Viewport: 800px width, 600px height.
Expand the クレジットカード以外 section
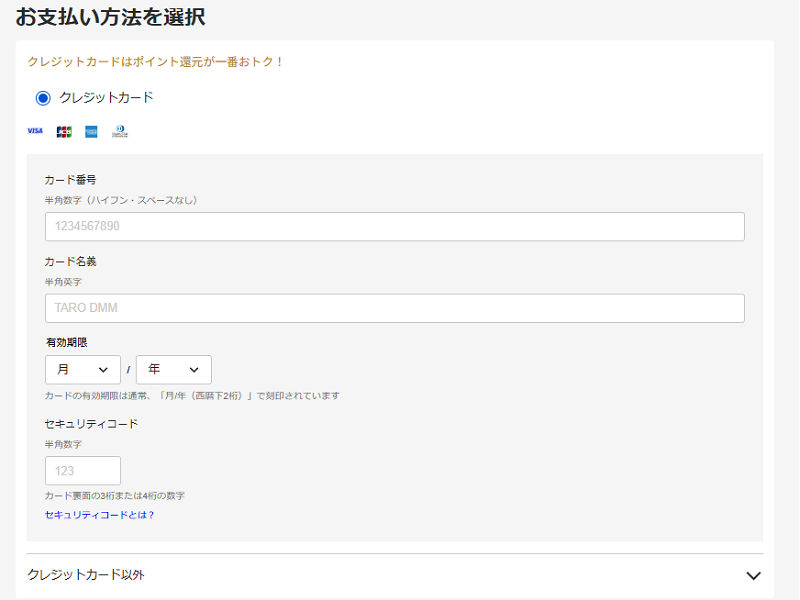coord(86,575)
